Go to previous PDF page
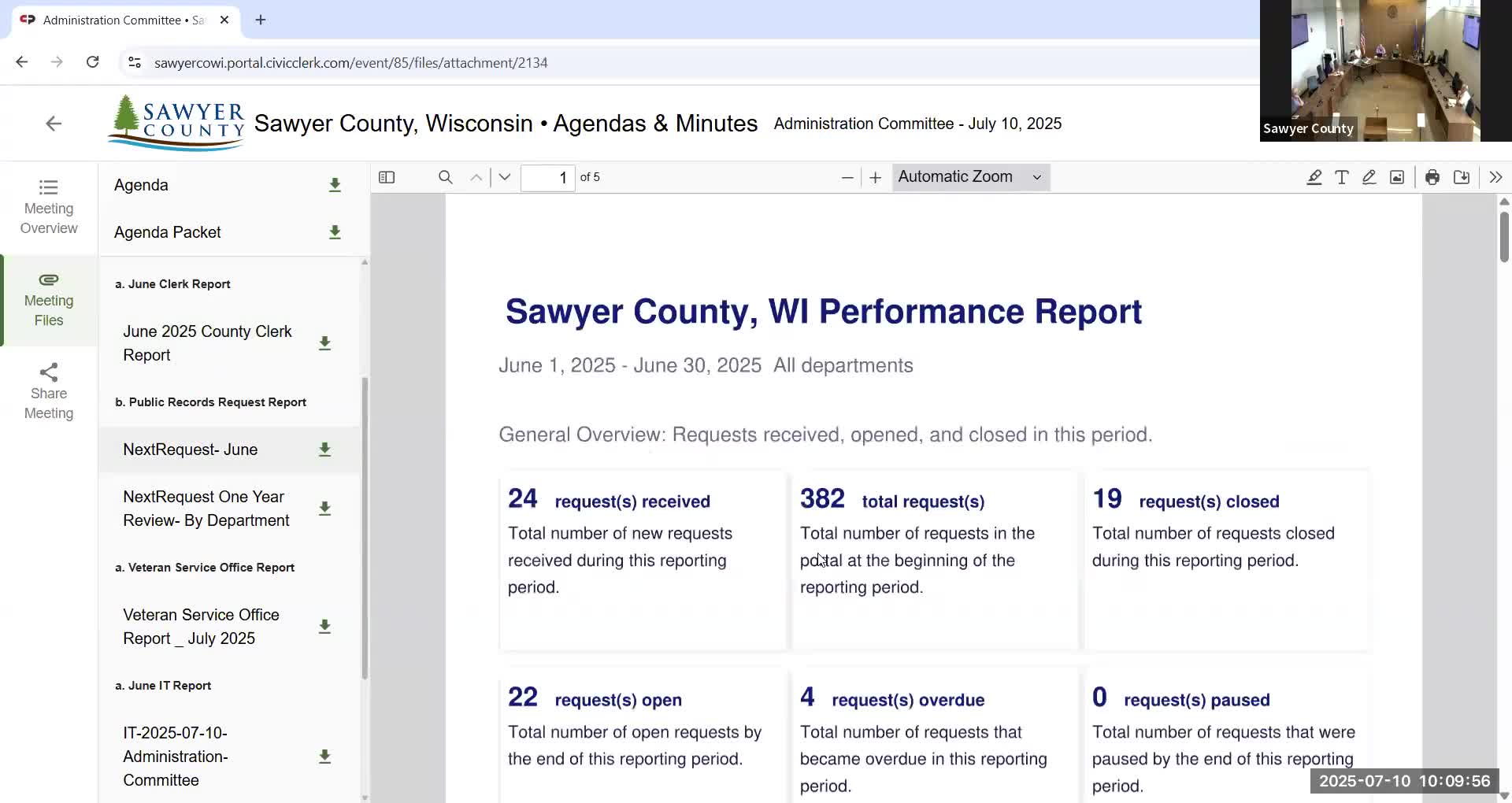The image size is (1512, 803). pyautogui.click(x=476, y=177)
